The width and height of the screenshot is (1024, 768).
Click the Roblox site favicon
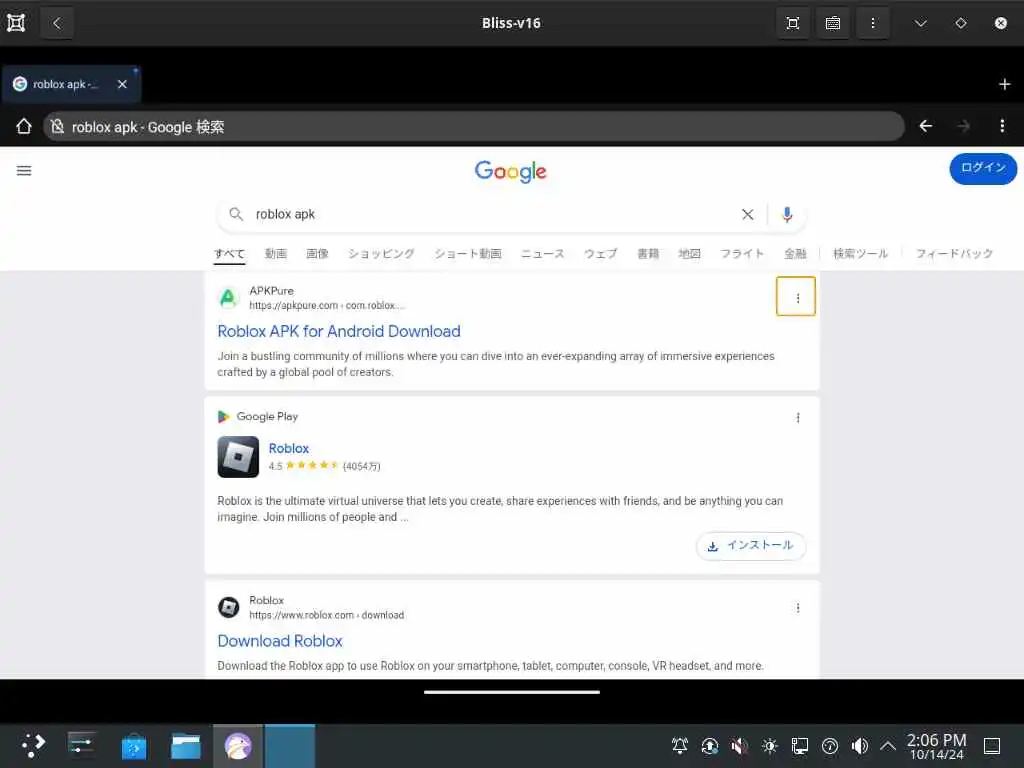pyautogui.click(x=228, y=607)
